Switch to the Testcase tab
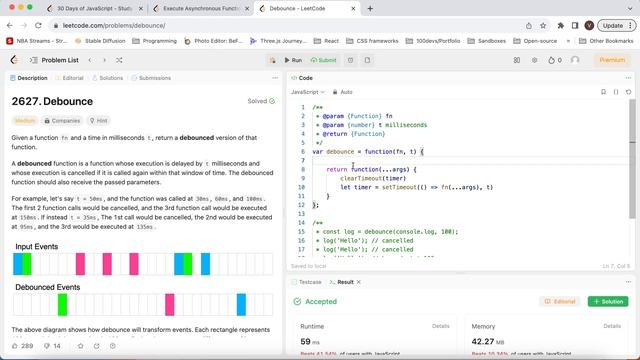This screenshot has width=640, height=360. click(x=307, y=282)
